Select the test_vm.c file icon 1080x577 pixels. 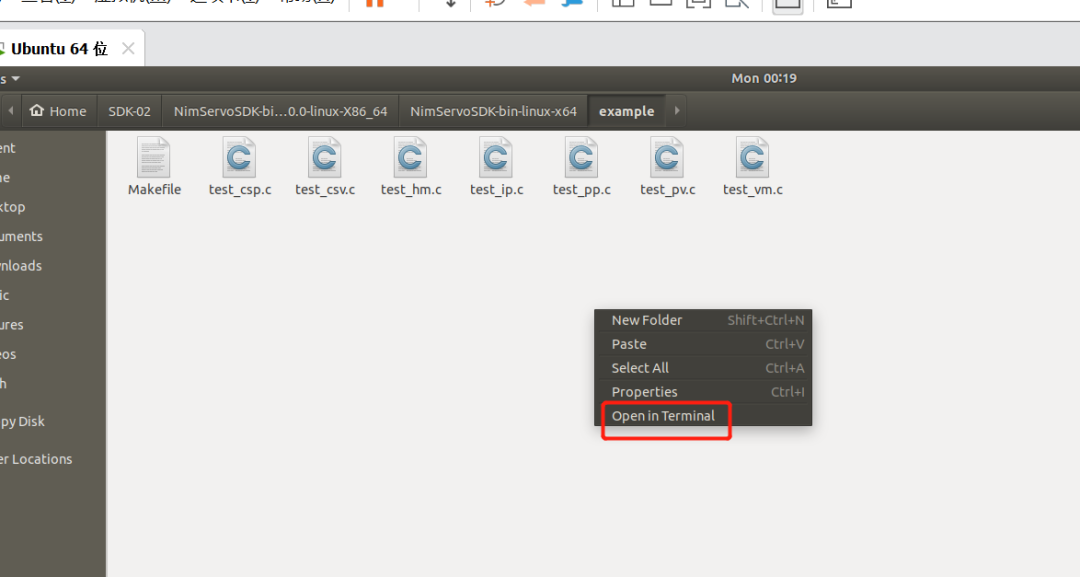coord(752,158)
